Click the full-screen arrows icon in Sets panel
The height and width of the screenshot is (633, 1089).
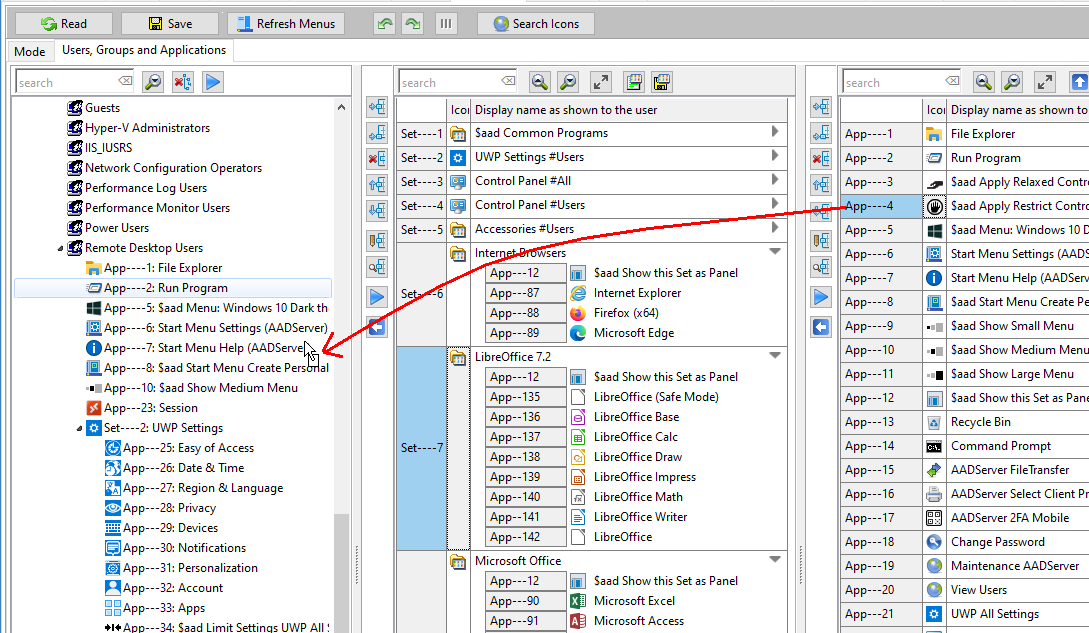click(600, 82)
